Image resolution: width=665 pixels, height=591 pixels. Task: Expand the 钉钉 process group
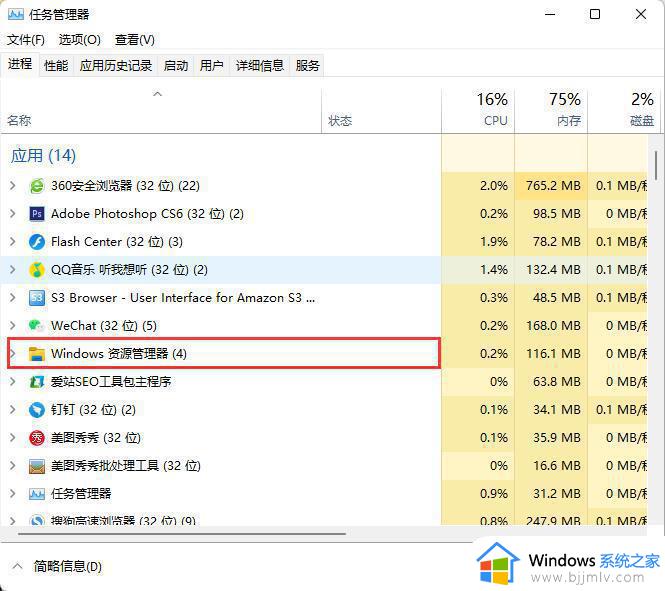point(13,410)
